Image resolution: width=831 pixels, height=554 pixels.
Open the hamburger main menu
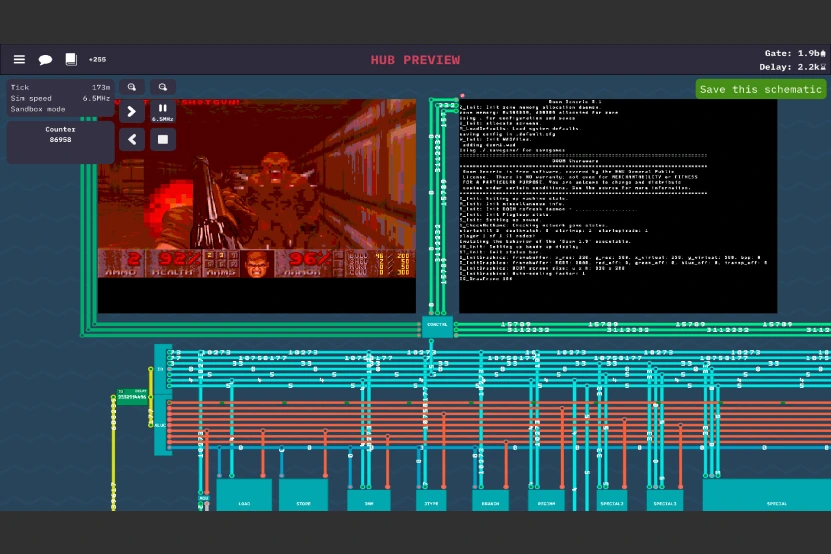(19, 59)
